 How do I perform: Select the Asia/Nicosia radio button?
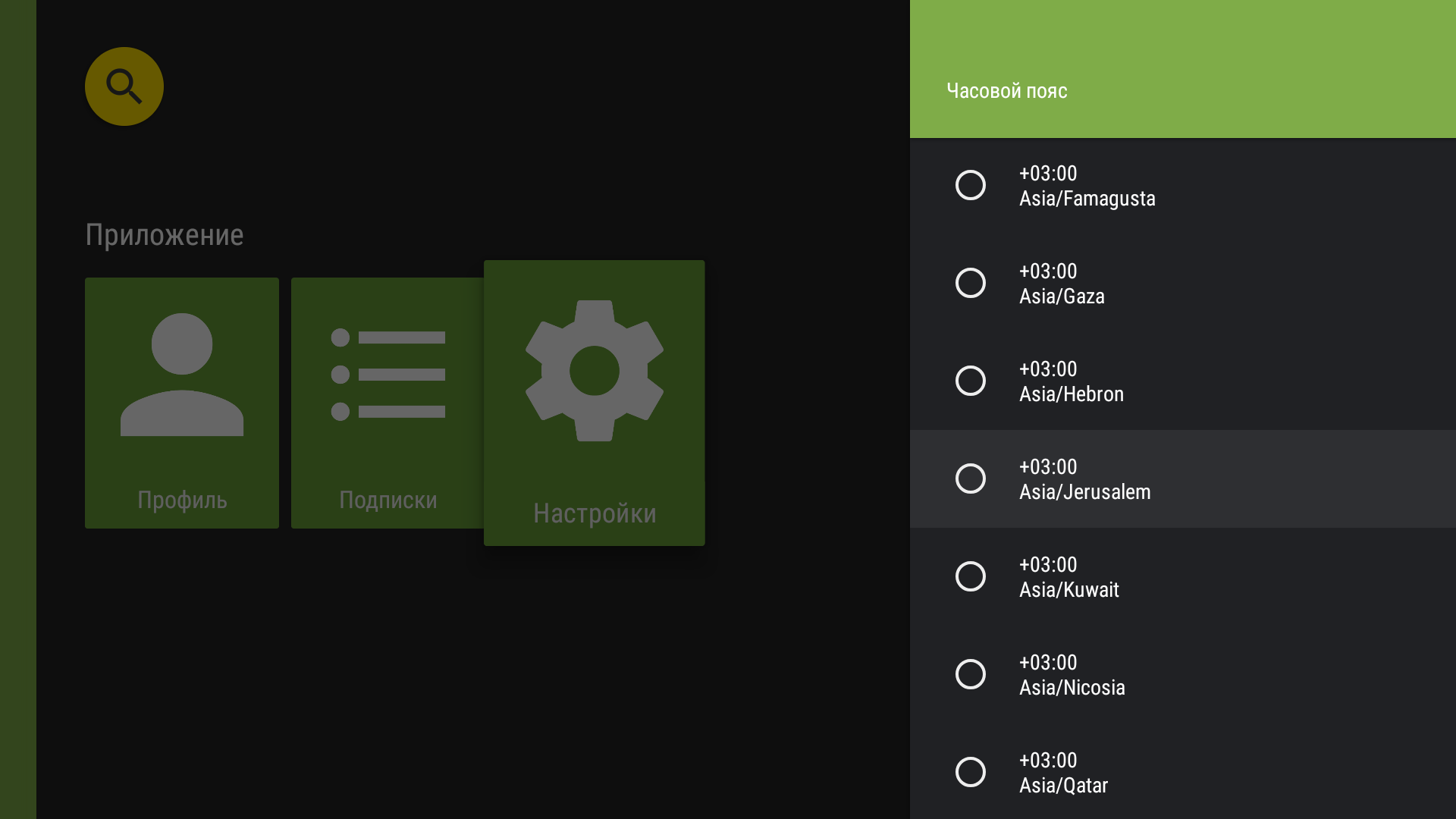(971, 674)
